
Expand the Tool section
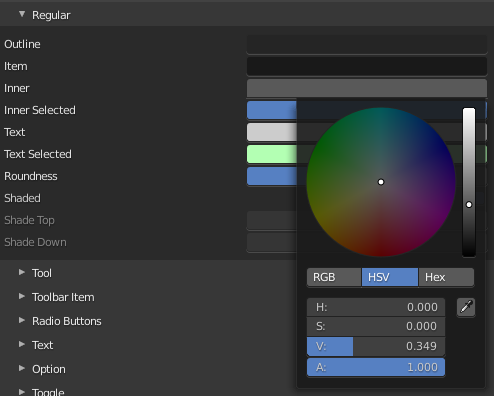tap(22, 272)
